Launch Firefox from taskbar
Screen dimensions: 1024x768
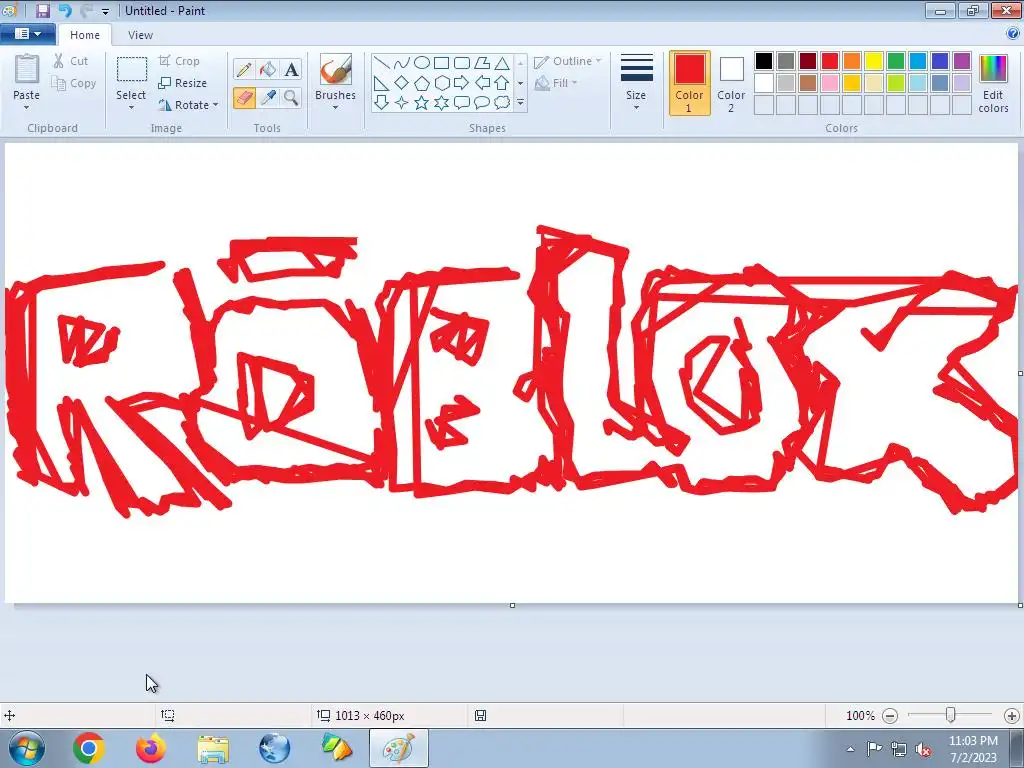click(x=151, y=748)
